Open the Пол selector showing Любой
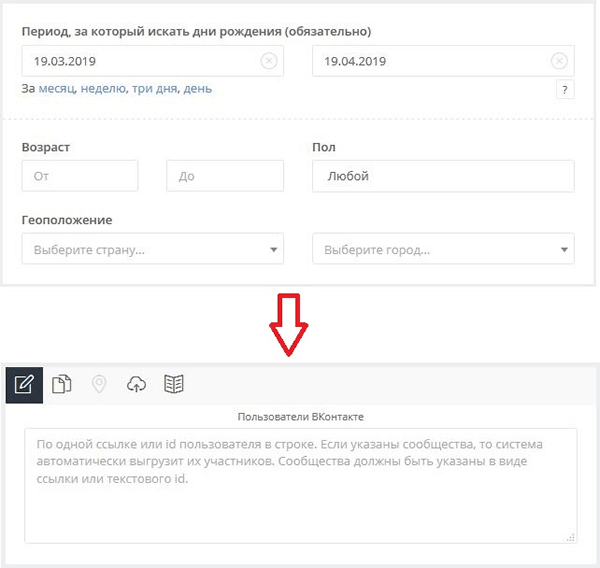Screen dimensions: 600x568 point(443,176)
